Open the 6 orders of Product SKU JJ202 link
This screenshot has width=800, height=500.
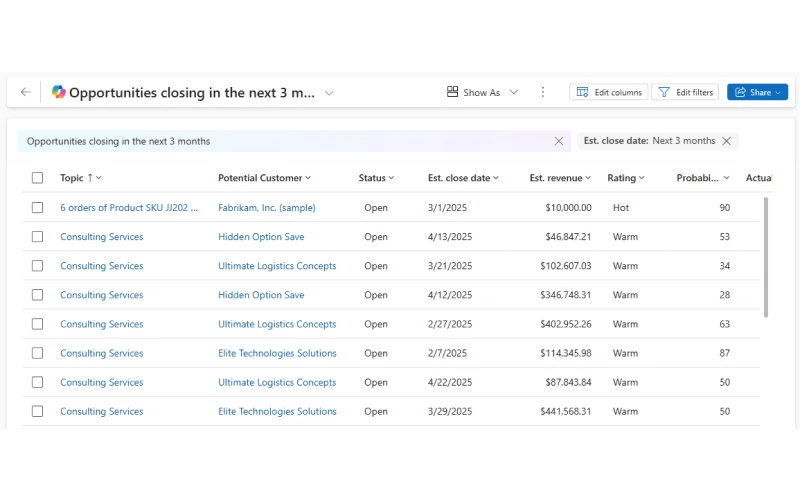tap(129, 208)
